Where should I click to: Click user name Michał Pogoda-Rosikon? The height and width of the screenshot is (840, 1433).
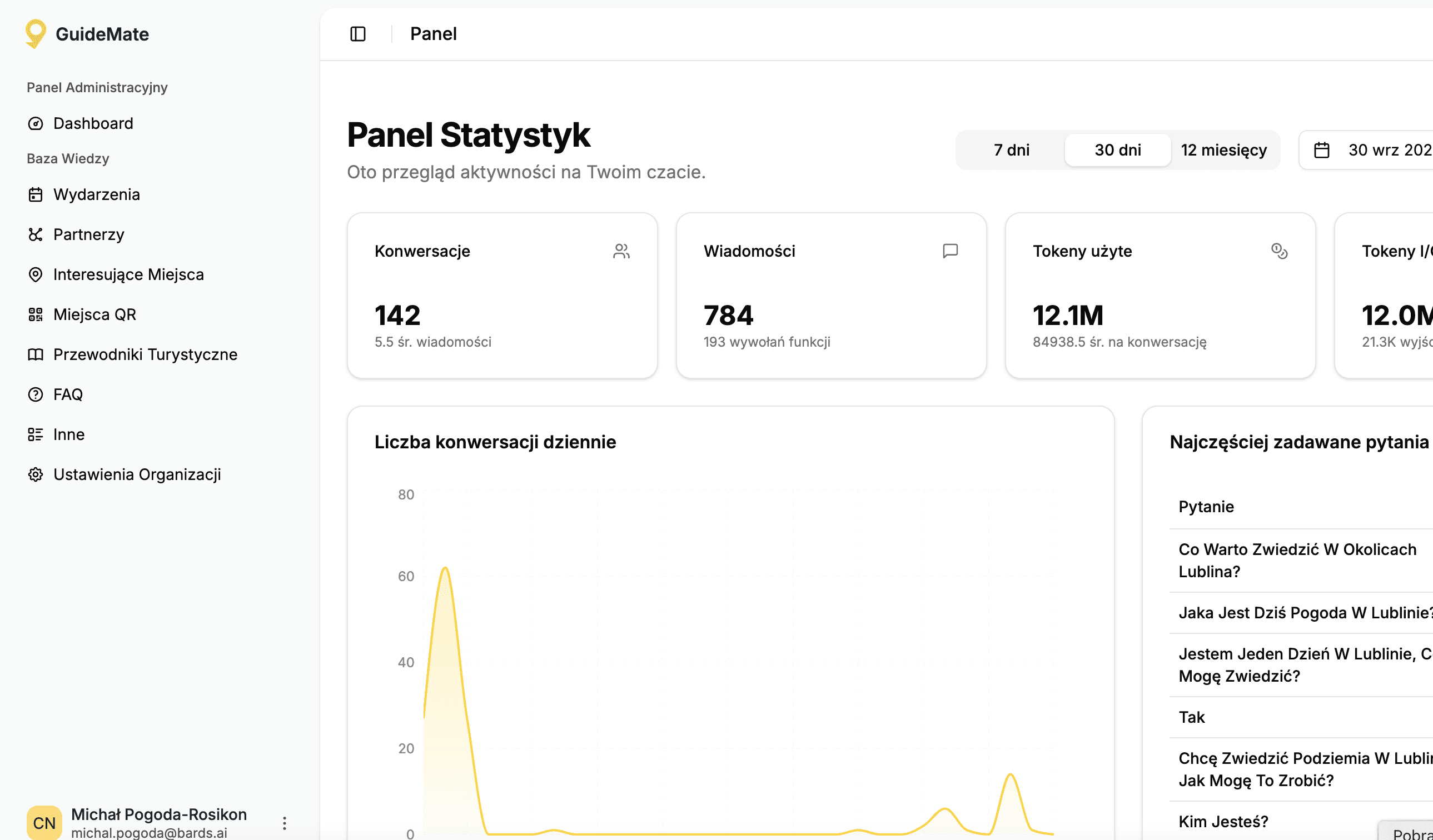[x=159, y=814]
